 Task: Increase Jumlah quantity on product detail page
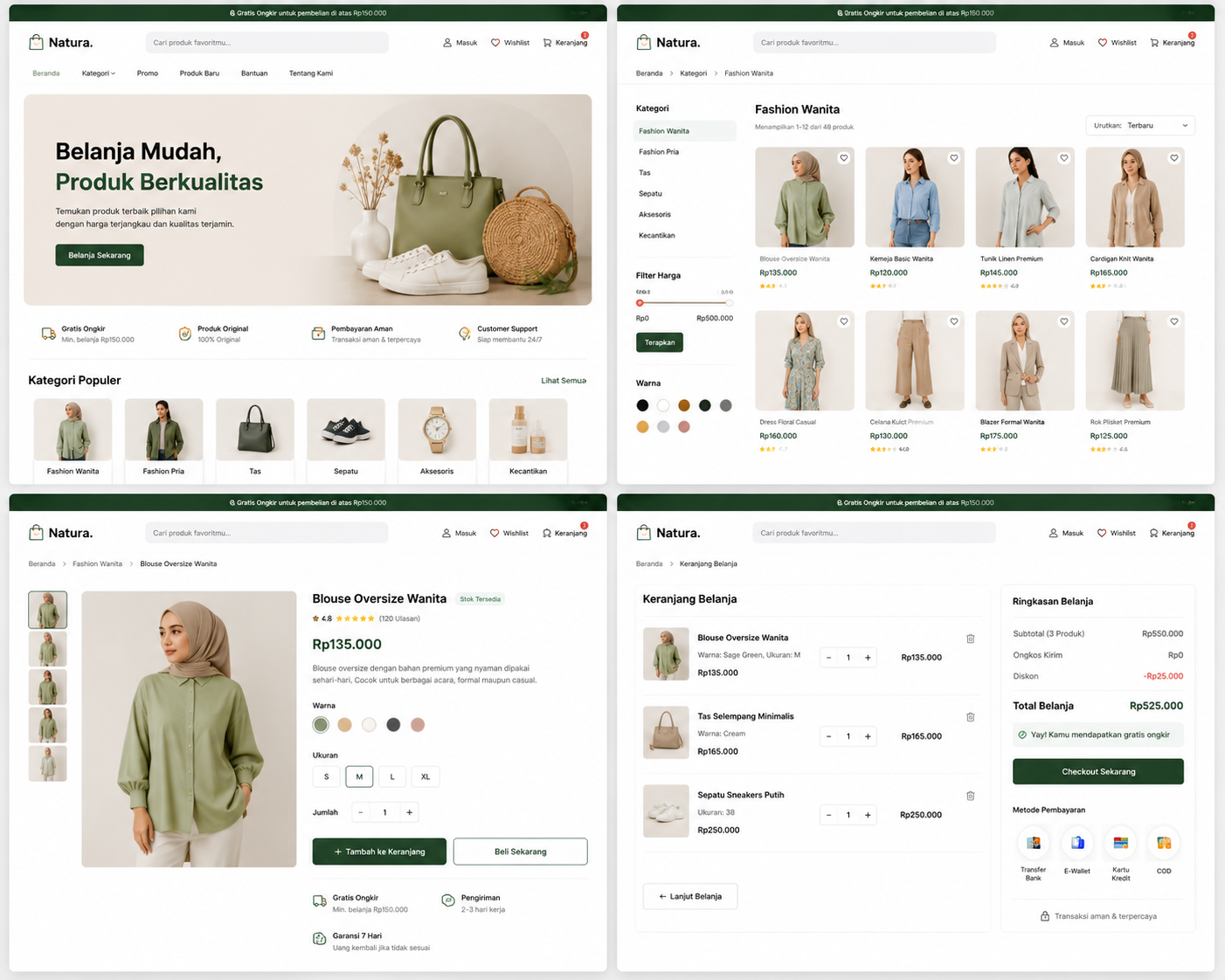409,812
